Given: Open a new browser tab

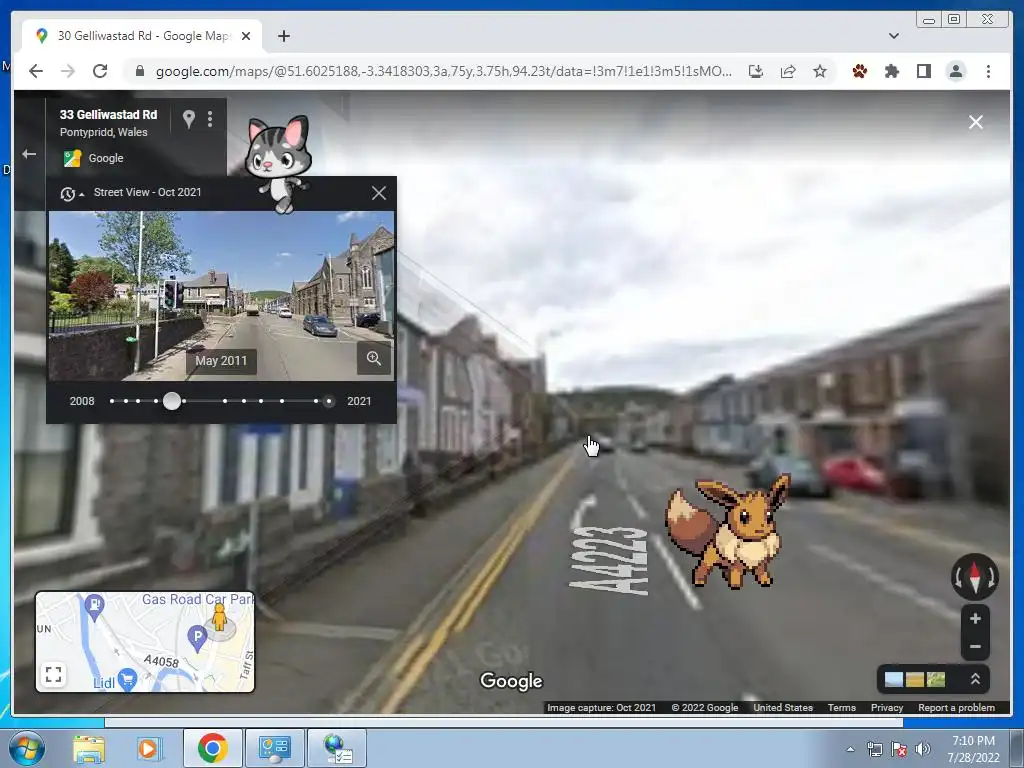Looking at the screenshot, I should 283,36.
